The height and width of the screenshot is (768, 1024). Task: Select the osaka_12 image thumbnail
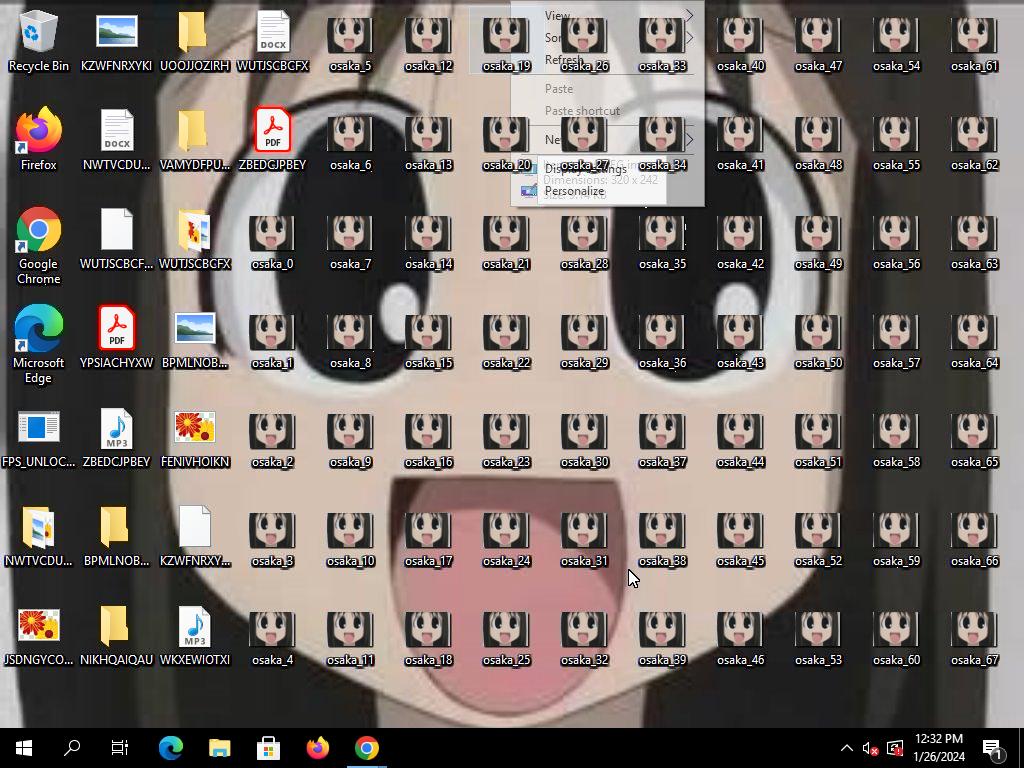pos(428,45)
